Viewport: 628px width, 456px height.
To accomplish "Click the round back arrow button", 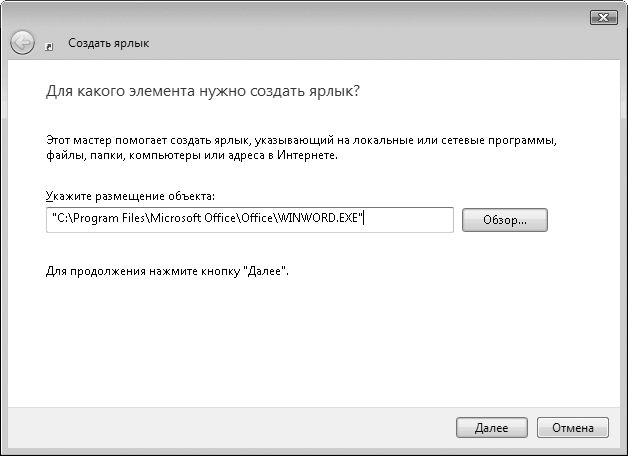I will pos(22,42).
